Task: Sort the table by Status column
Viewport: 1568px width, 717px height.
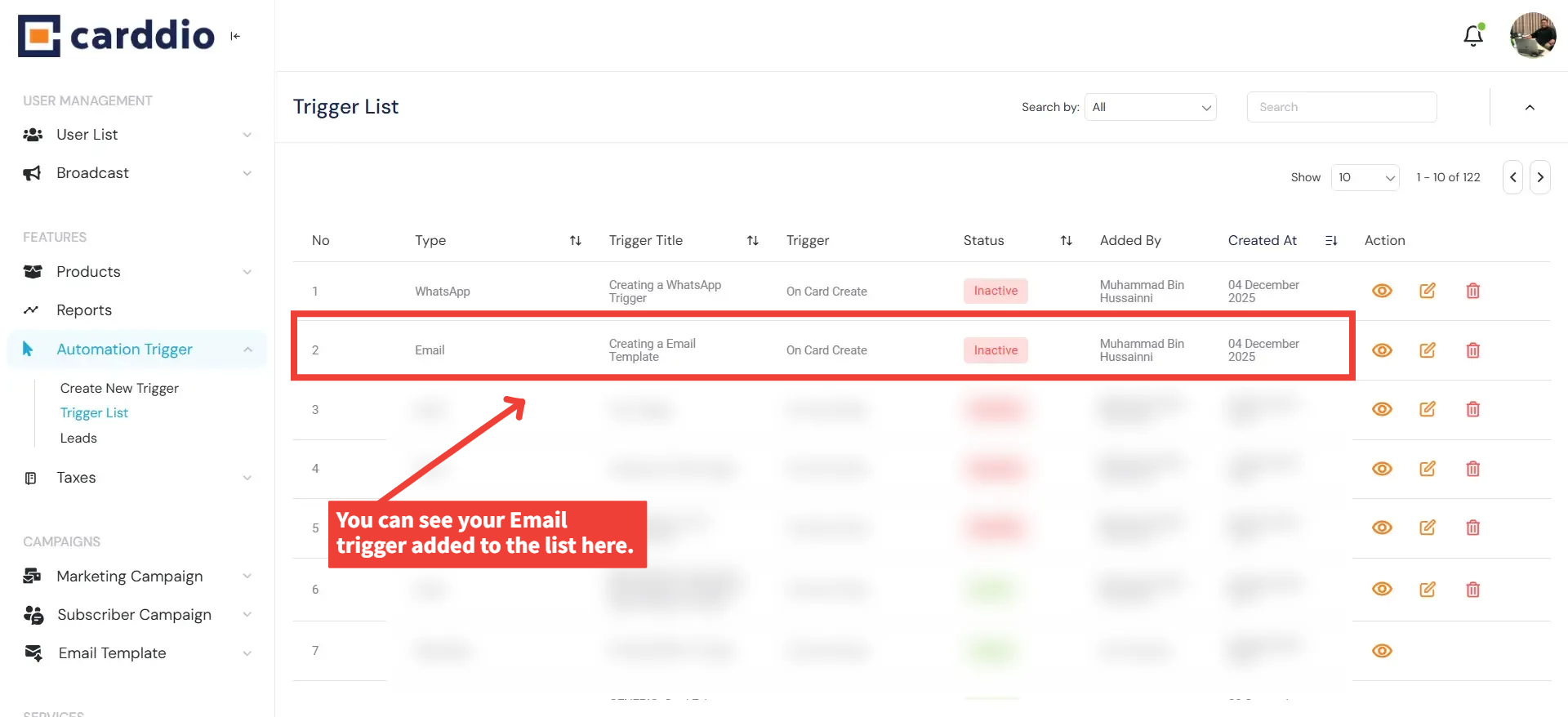Action: click(1067, 240)
